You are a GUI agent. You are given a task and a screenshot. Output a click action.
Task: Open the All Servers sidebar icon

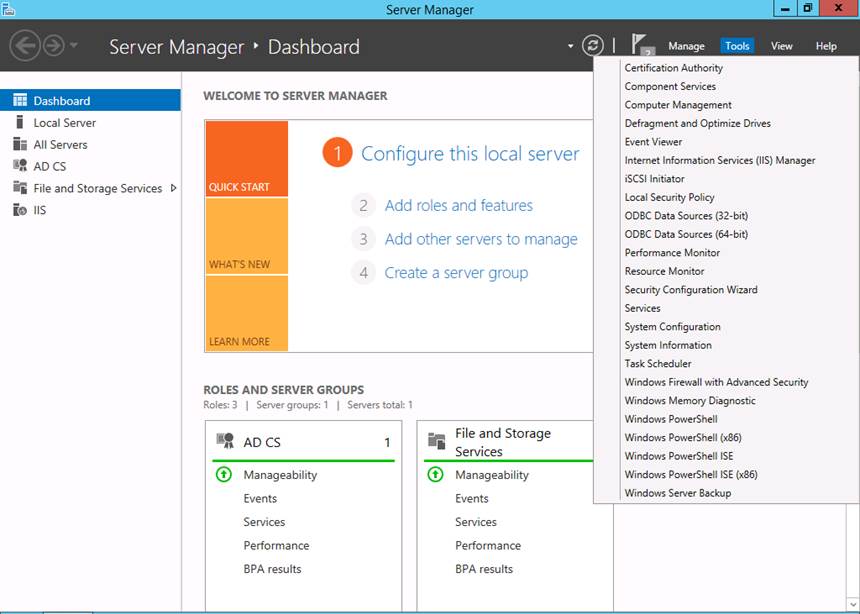[x=18, y=145]
